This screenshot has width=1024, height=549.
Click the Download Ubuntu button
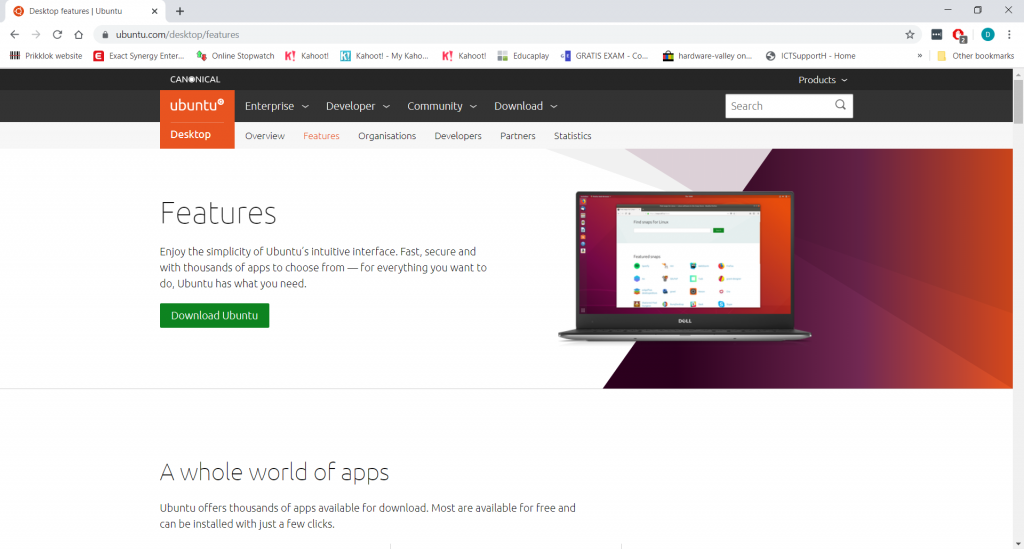click(x=214, y=315)
